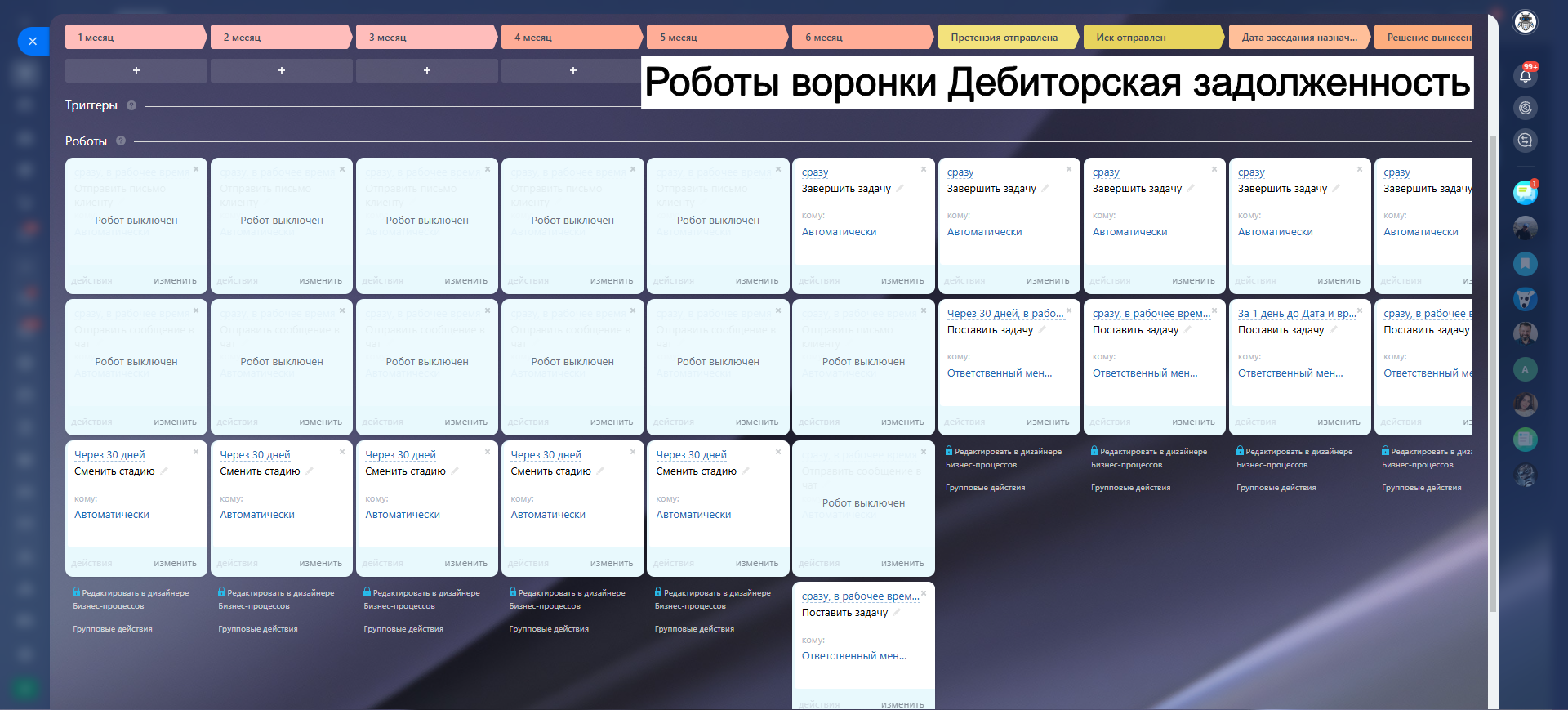Rename Сменить стадию robot in 3 месяц stage
The height and width of the screenshot is (710, 1568).
[455, 471]
